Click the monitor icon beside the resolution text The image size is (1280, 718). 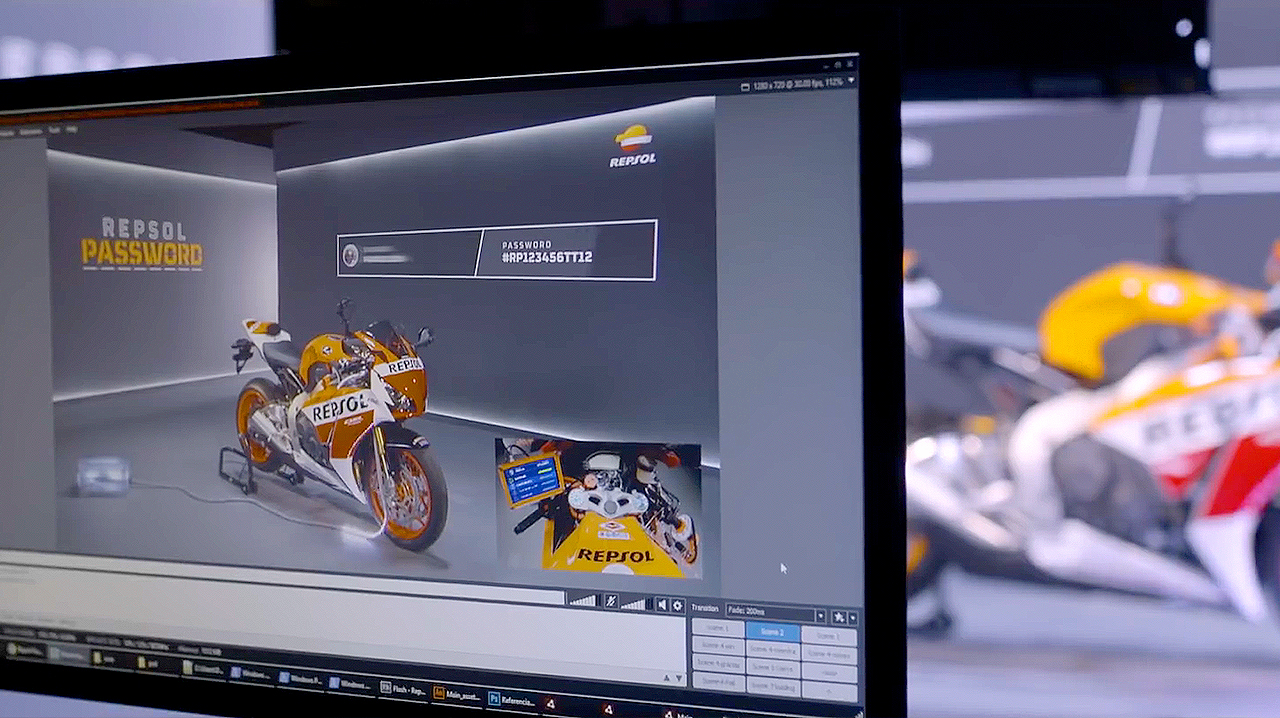click(746, 88)
